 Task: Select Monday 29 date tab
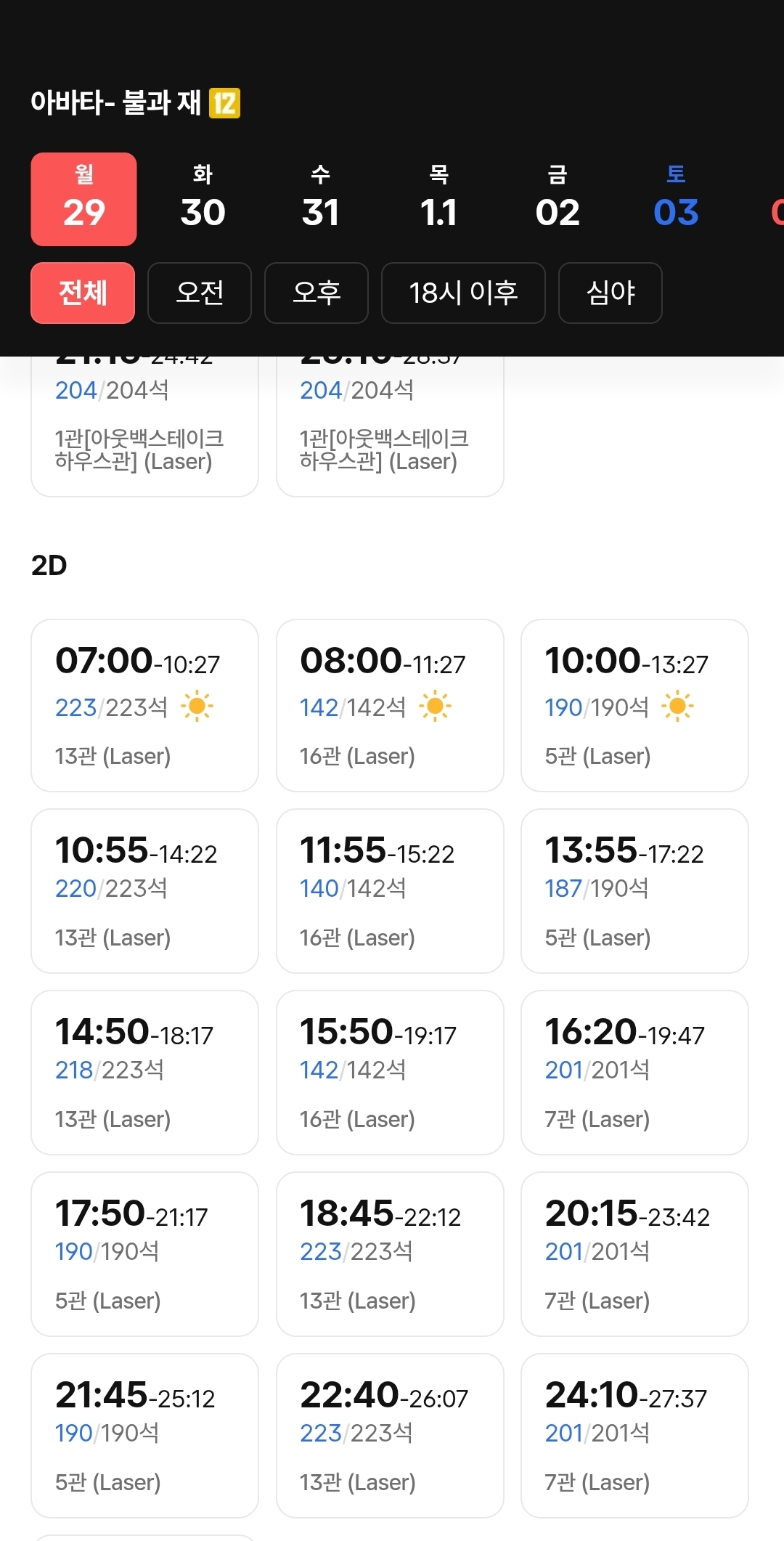pyautogui.click(x=84, y=200)
